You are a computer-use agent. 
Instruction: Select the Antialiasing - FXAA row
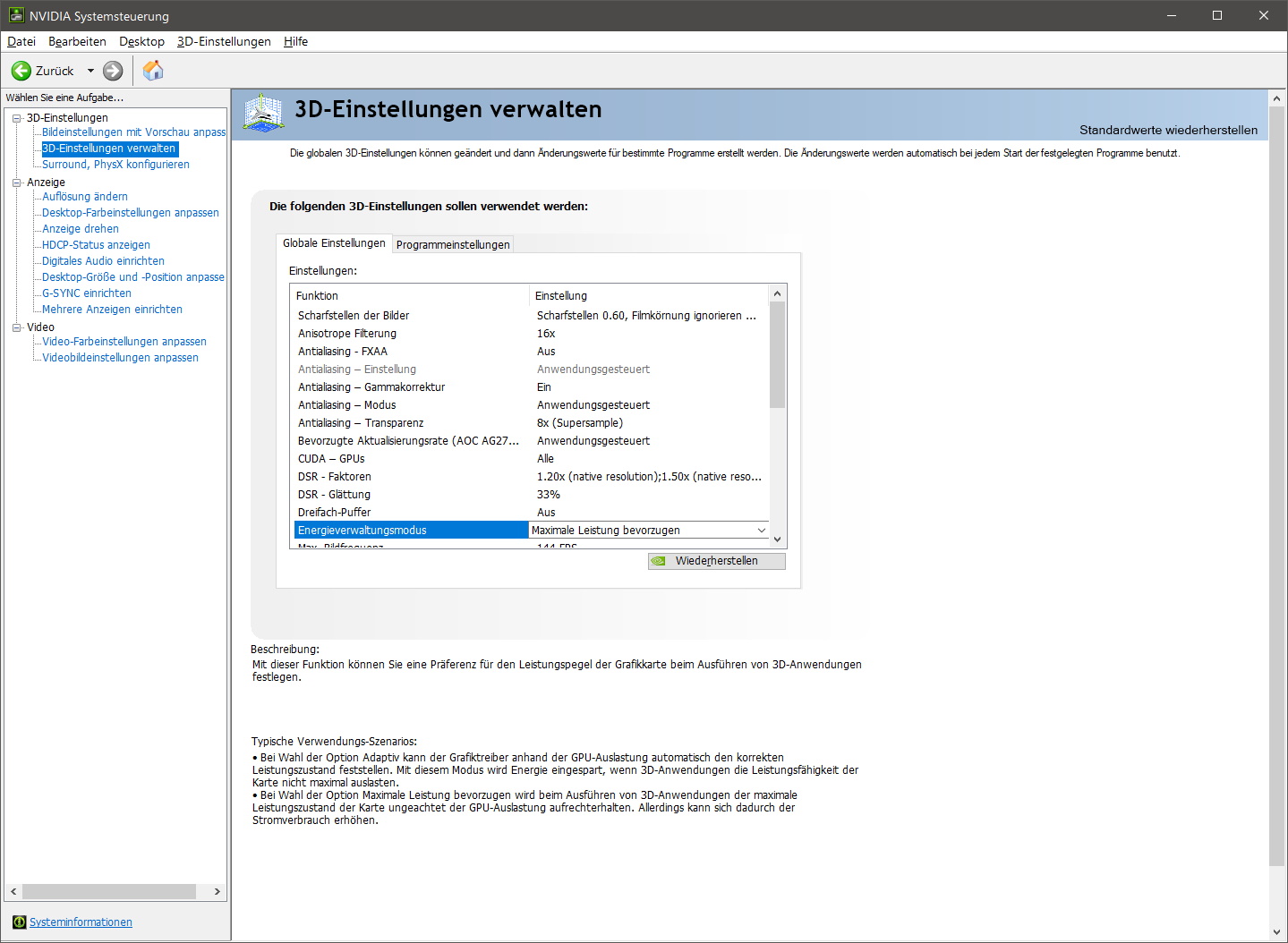531,352
